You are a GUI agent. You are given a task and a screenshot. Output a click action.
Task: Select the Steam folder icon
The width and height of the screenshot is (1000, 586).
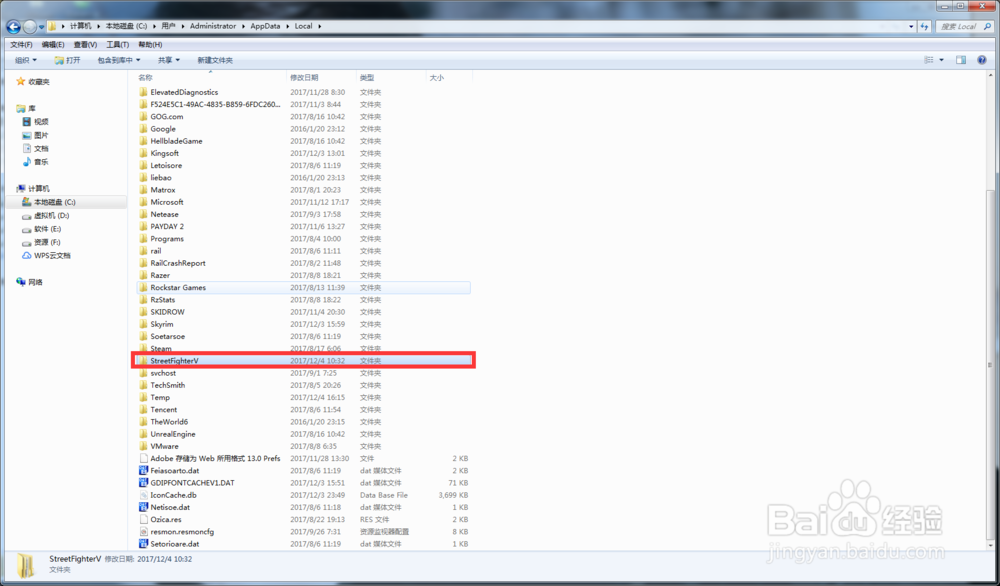143,349
